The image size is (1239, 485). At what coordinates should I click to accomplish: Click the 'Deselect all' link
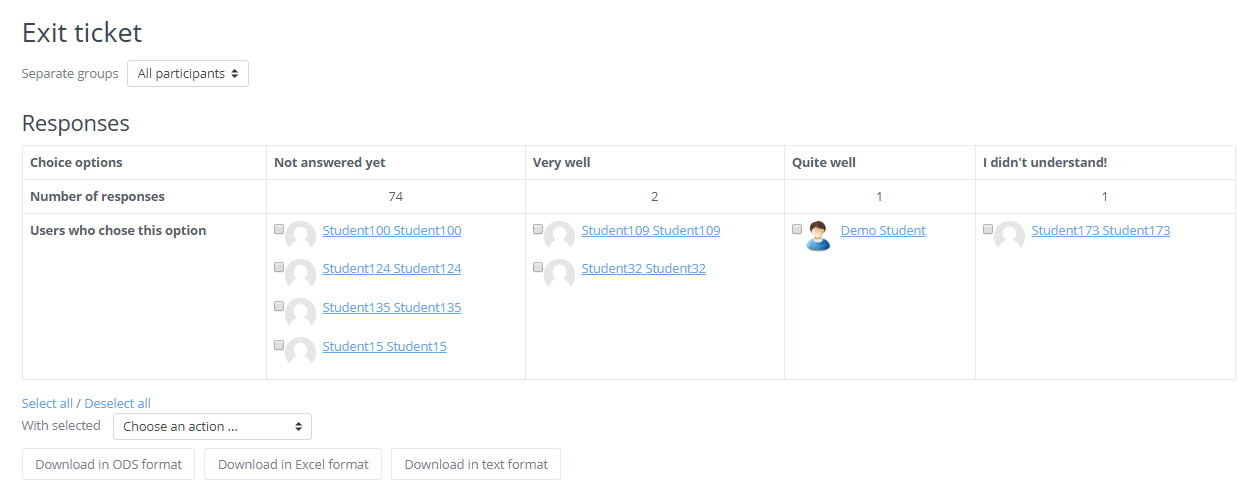(x=117, y=403)
